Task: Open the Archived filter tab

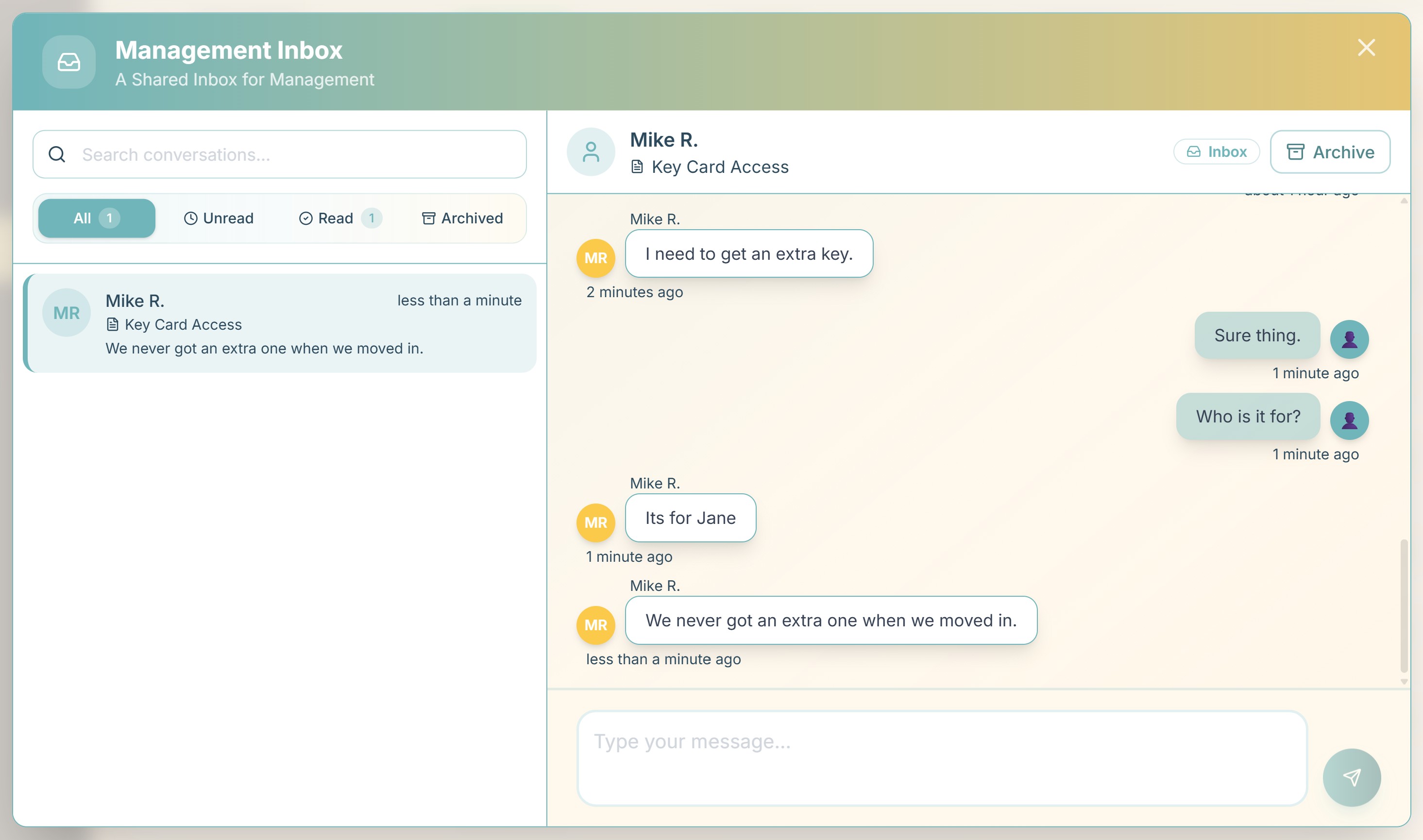Action: pyautogui.click(x=462, y=218)
